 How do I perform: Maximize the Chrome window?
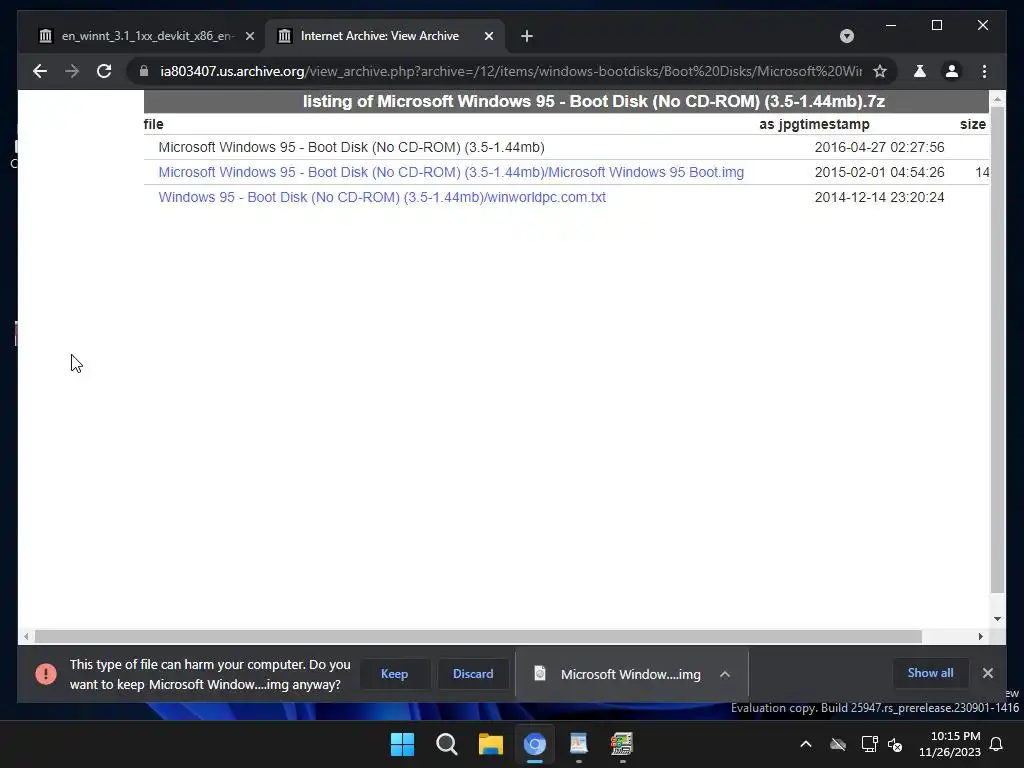pos(936,25)
